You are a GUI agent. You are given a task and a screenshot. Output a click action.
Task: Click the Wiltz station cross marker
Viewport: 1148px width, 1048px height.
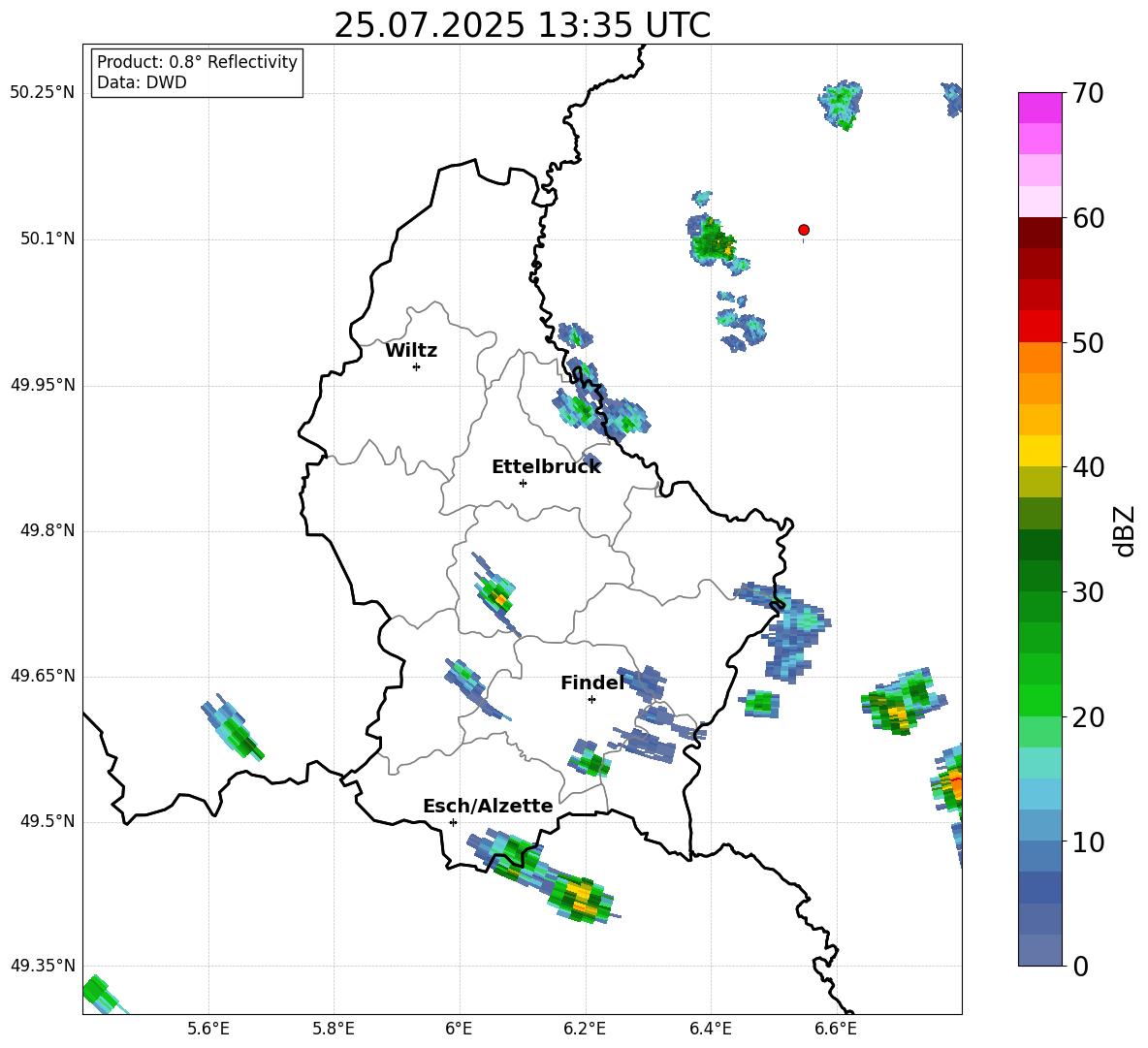click(x=416, y=366)
